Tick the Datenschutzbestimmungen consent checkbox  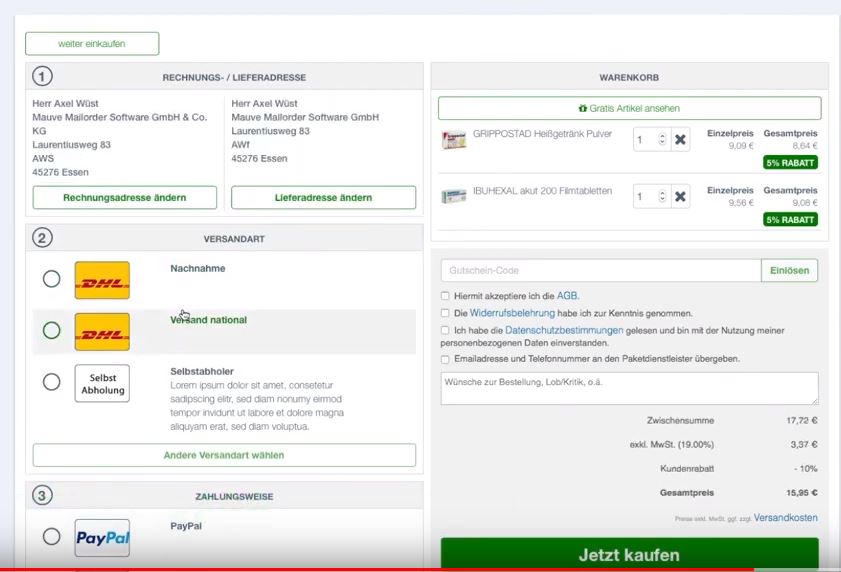click(445, 330)
